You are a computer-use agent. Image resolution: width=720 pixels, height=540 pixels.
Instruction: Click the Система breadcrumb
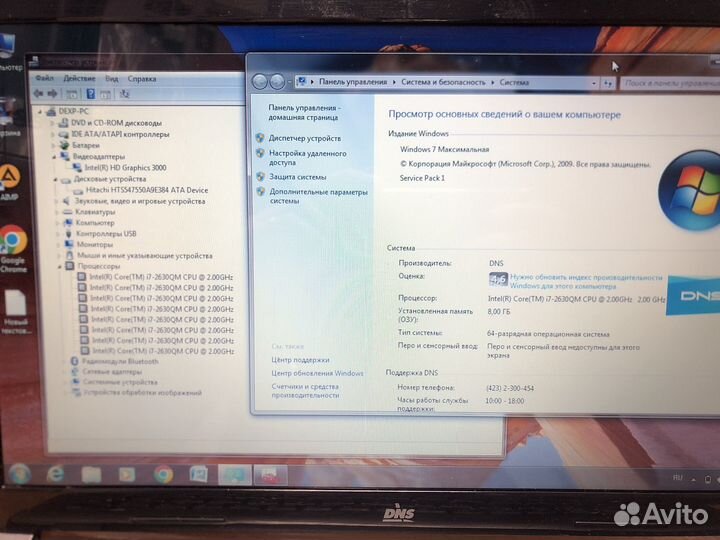(x=514, y=83)
